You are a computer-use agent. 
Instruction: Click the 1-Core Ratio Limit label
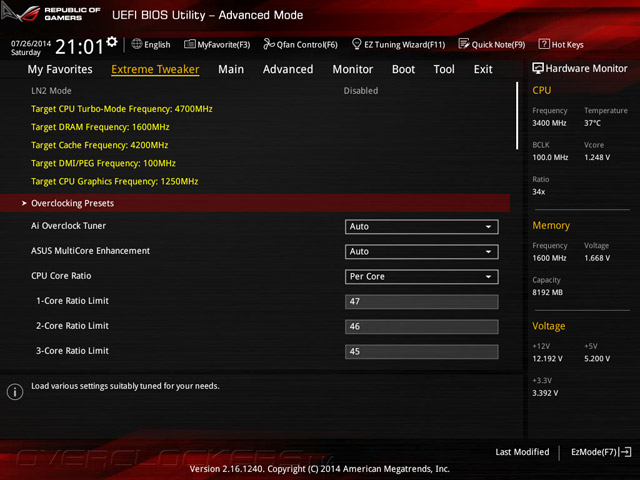coord(72,301)
